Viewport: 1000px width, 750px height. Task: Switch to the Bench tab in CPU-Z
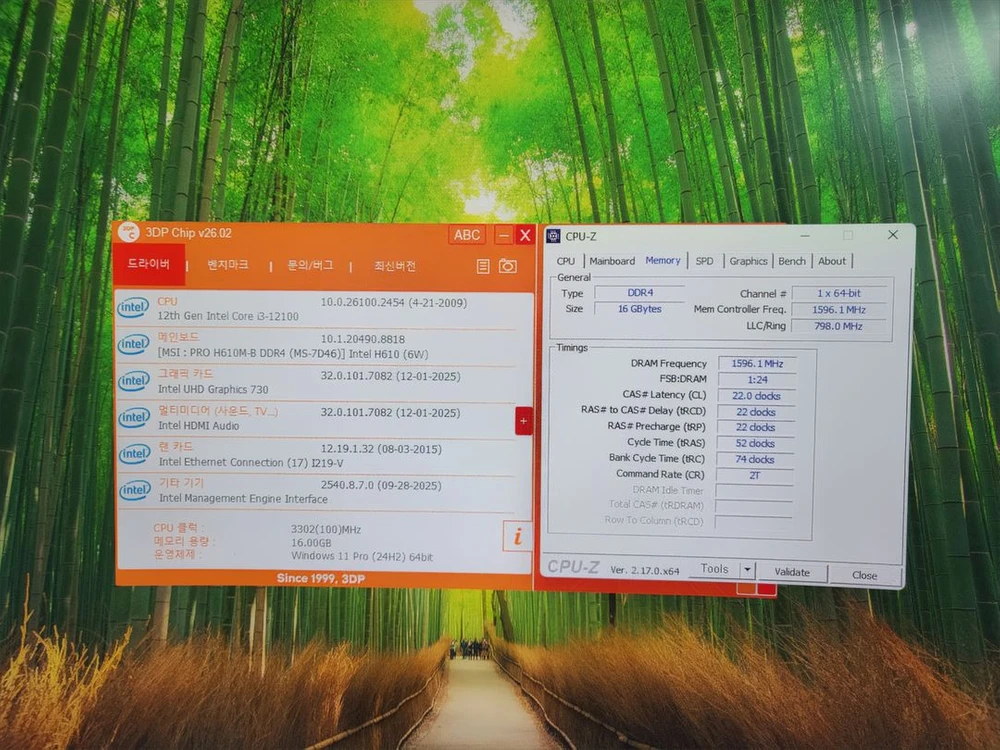point(791,261)
